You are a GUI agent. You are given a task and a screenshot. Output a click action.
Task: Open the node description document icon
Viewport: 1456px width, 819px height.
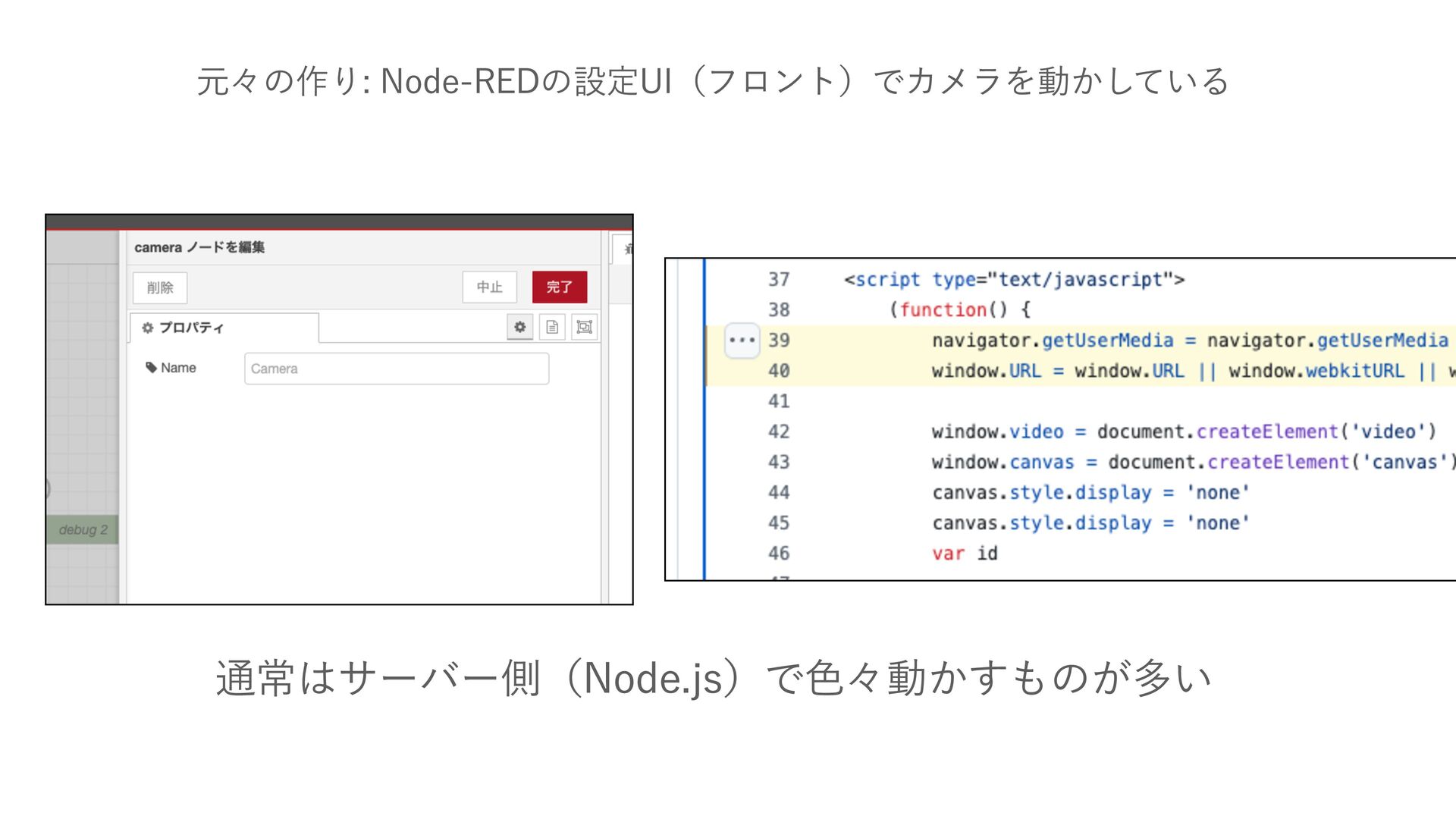[552, 327]
